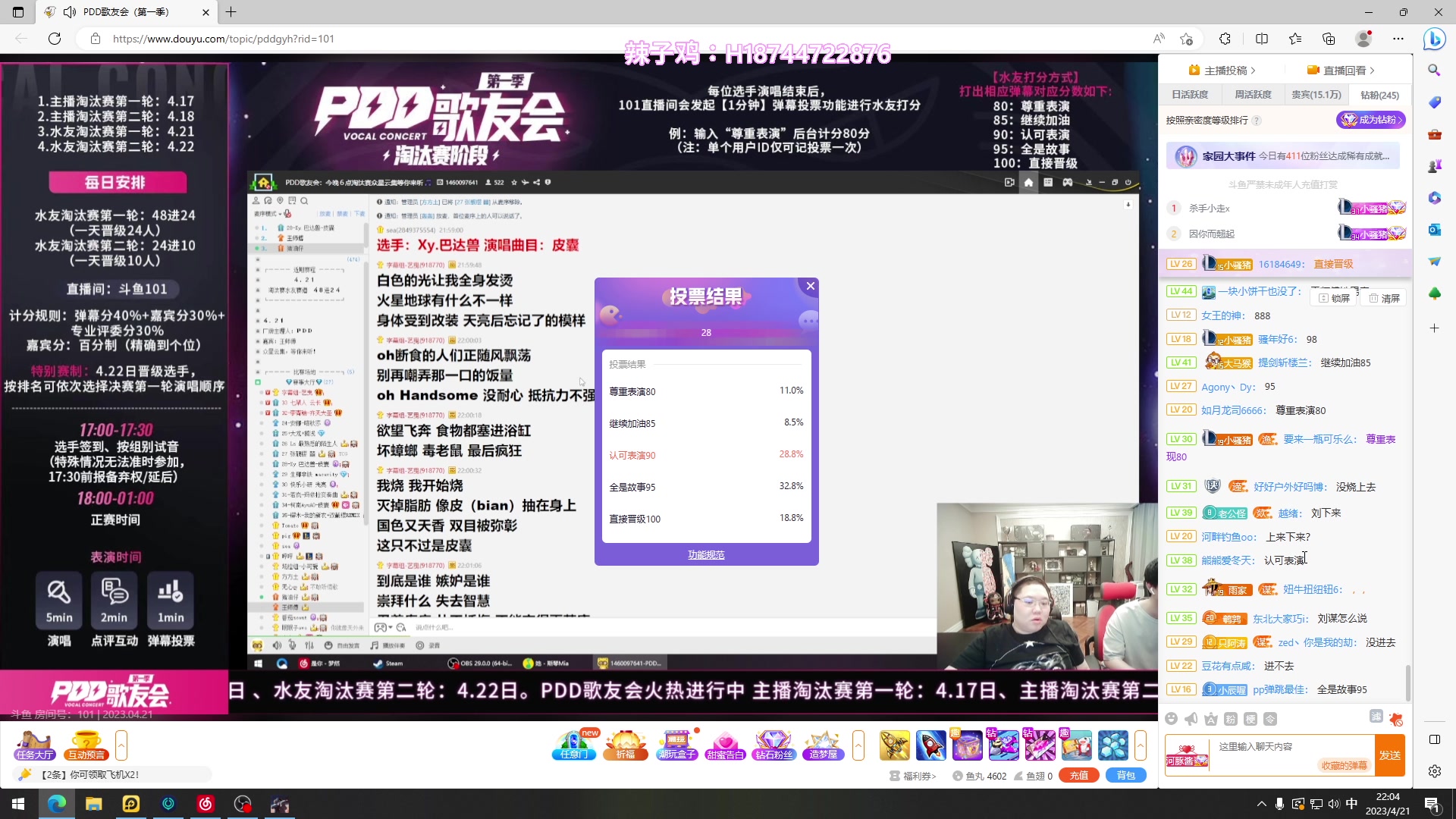Toggle the 滤 danmaku filter
Viewport: 1456px width, 819px height.
tap(1376, 717)
